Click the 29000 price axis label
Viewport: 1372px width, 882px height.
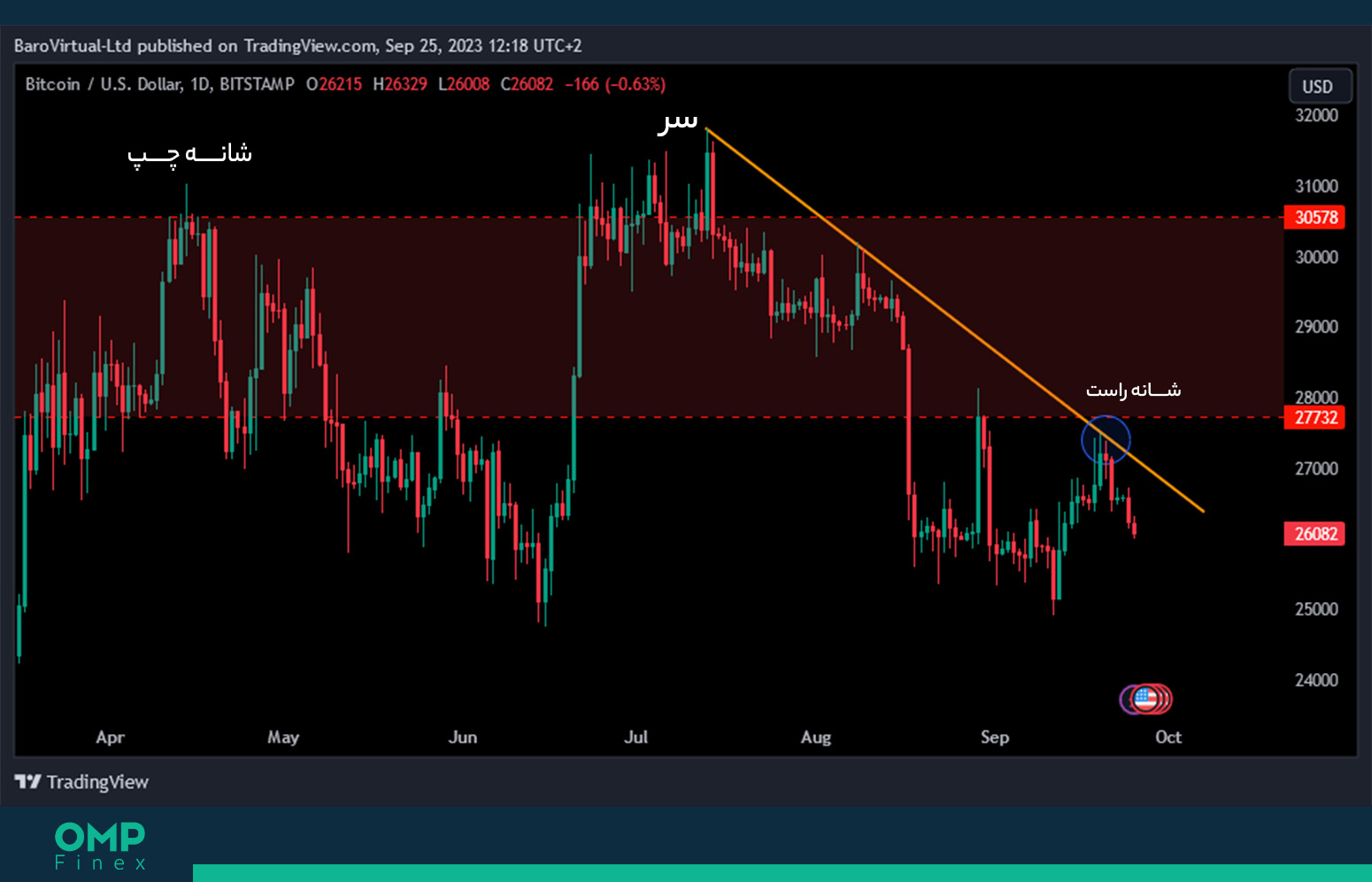tap(1316, 327)
